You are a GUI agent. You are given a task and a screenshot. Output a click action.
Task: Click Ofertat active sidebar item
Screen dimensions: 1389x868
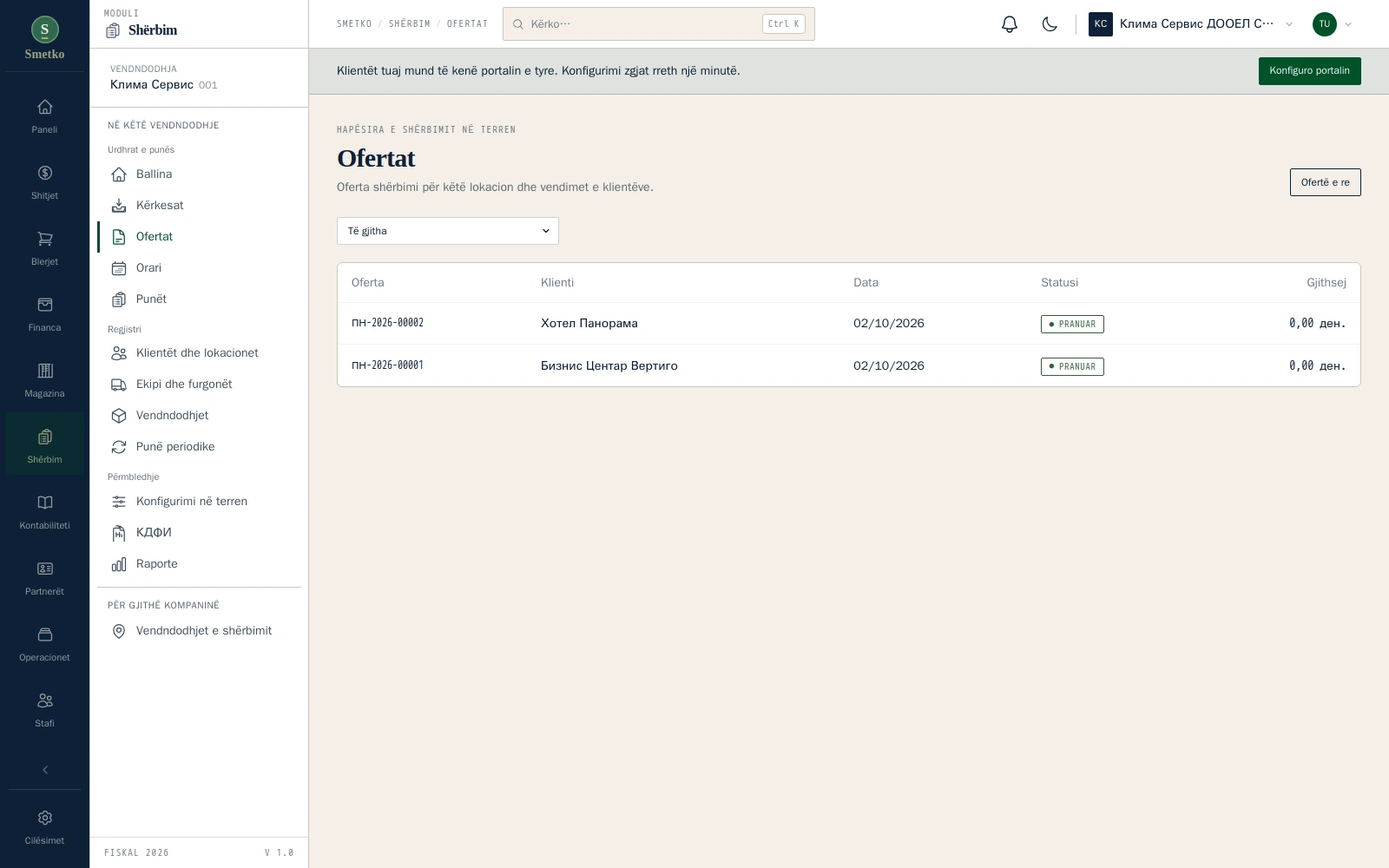[x=200, y=237]
